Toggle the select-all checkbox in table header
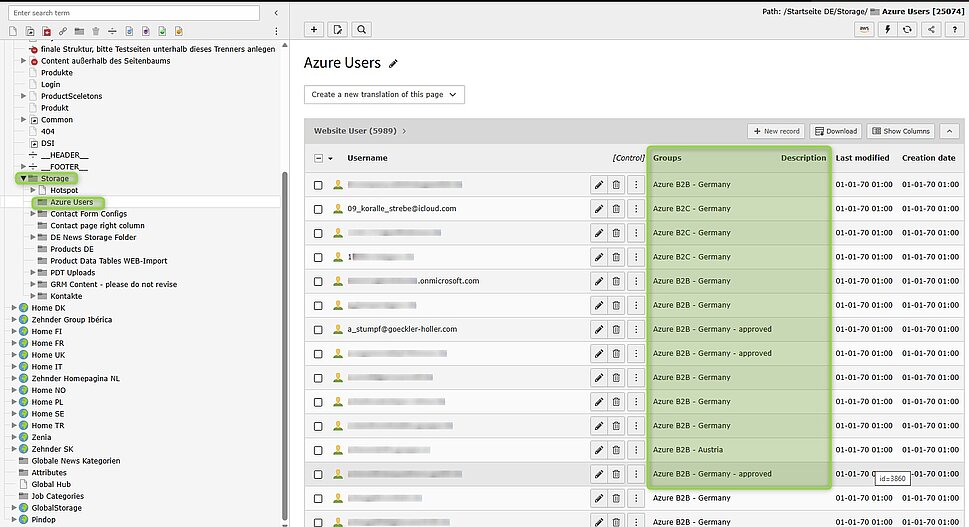The image size is (969, 527). click(319, 158)
